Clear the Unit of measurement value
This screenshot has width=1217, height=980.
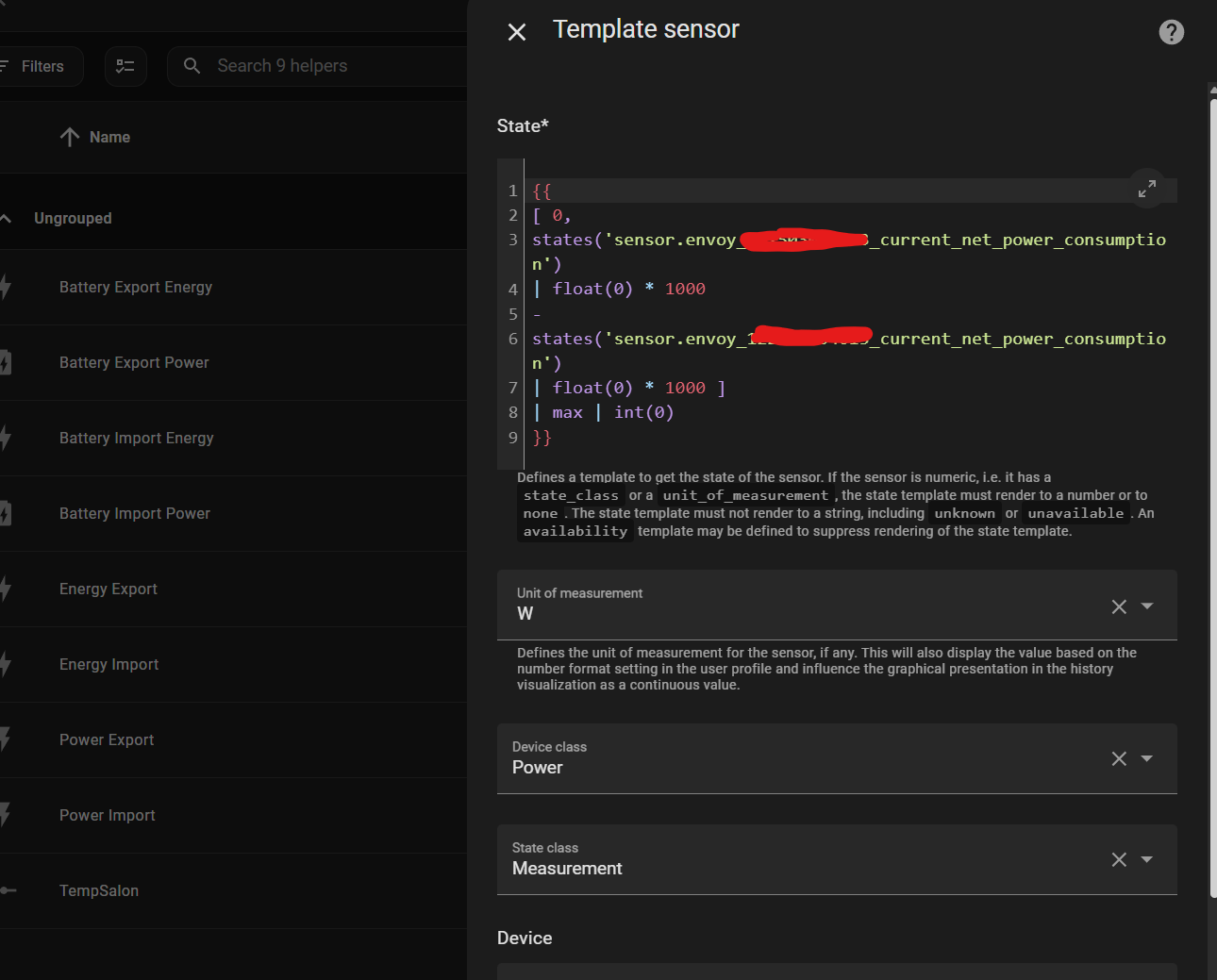pyautogui.click(x=1119, y=606)
